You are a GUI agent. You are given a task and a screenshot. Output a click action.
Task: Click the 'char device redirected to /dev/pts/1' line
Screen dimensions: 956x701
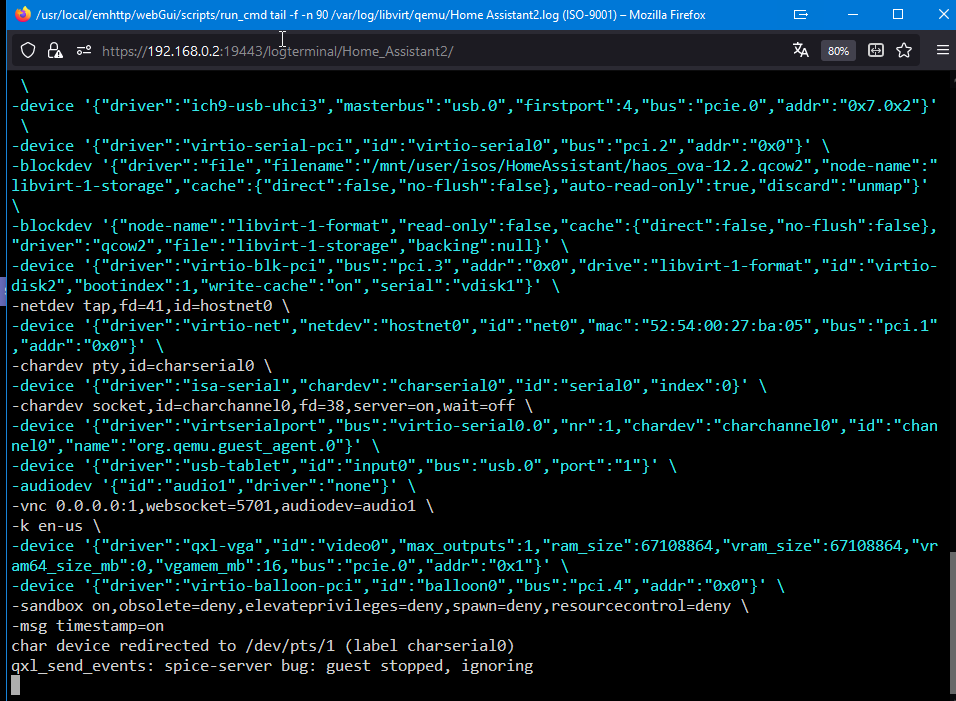263,646
